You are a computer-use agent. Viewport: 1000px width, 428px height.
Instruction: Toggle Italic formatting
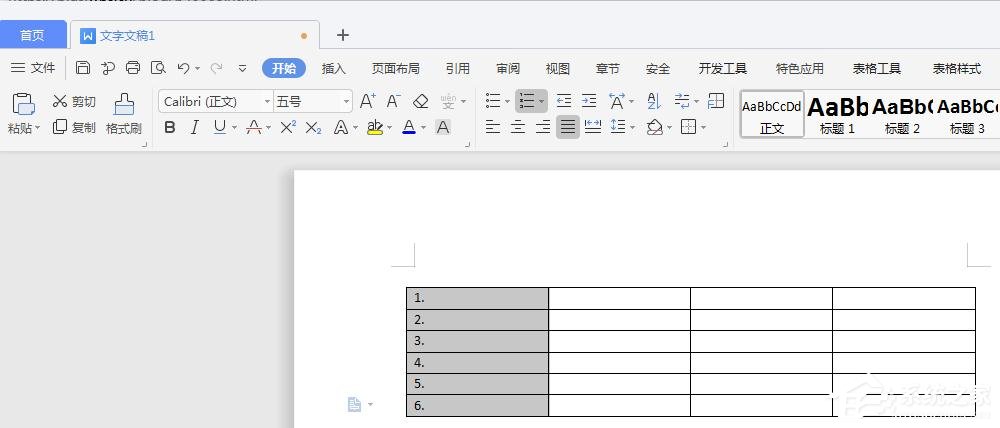click(x=194, y=127)
